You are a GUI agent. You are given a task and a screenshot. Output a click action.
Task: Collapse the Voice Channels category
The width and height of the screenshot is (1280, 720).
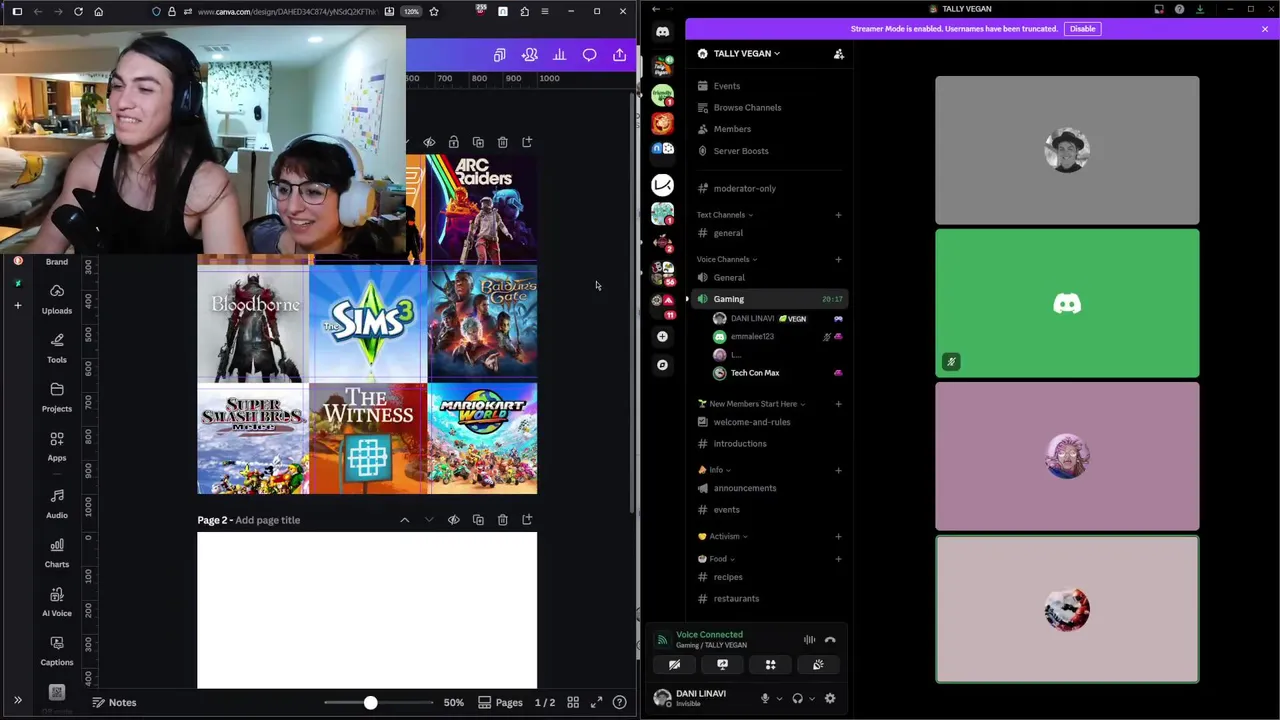click(727, 260)
